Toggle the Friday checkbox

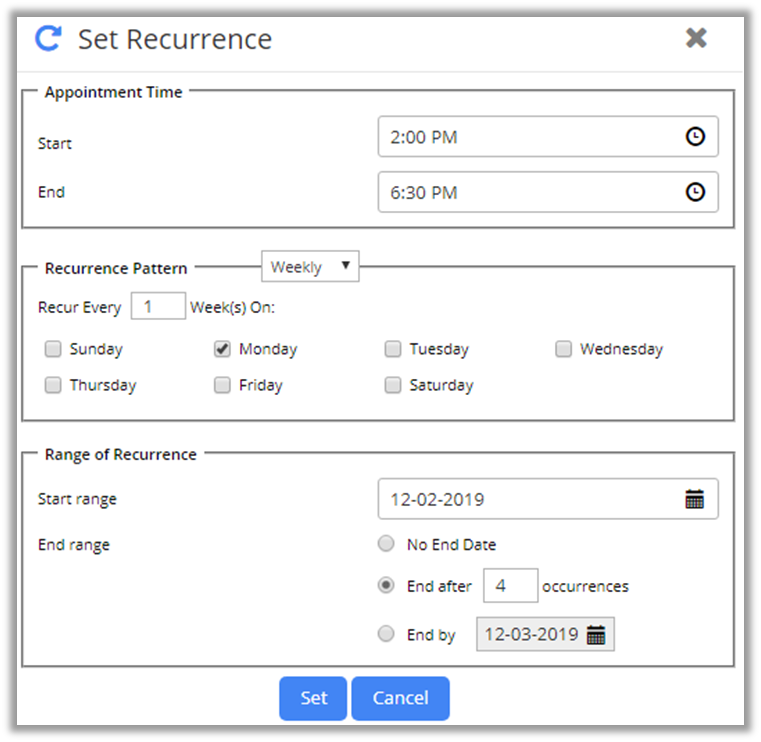point(223,385)
